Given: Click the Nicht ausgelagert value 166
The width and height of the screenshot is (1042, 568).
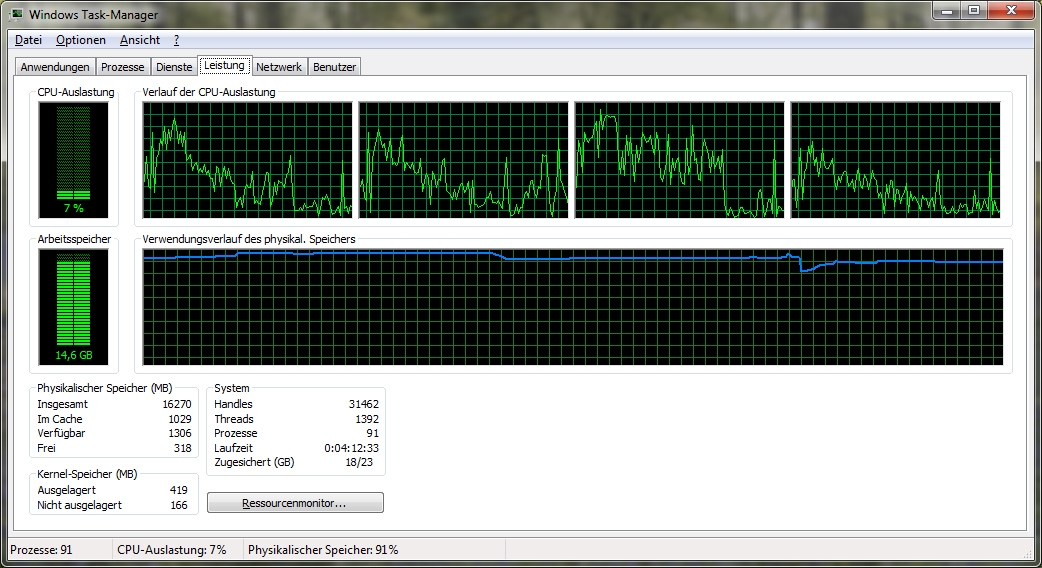Looking at the screenshot, I should pos(179,505).
